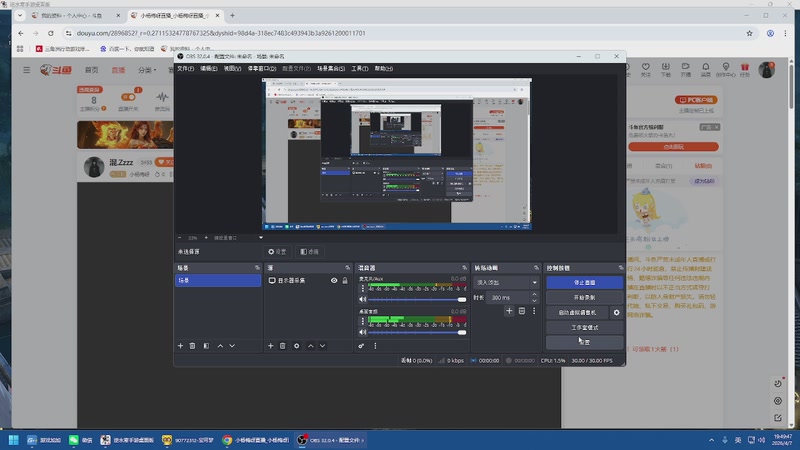Add a new scene transition with plus icon
Viewport: 800px width, 450px height.
pos(509,311)
